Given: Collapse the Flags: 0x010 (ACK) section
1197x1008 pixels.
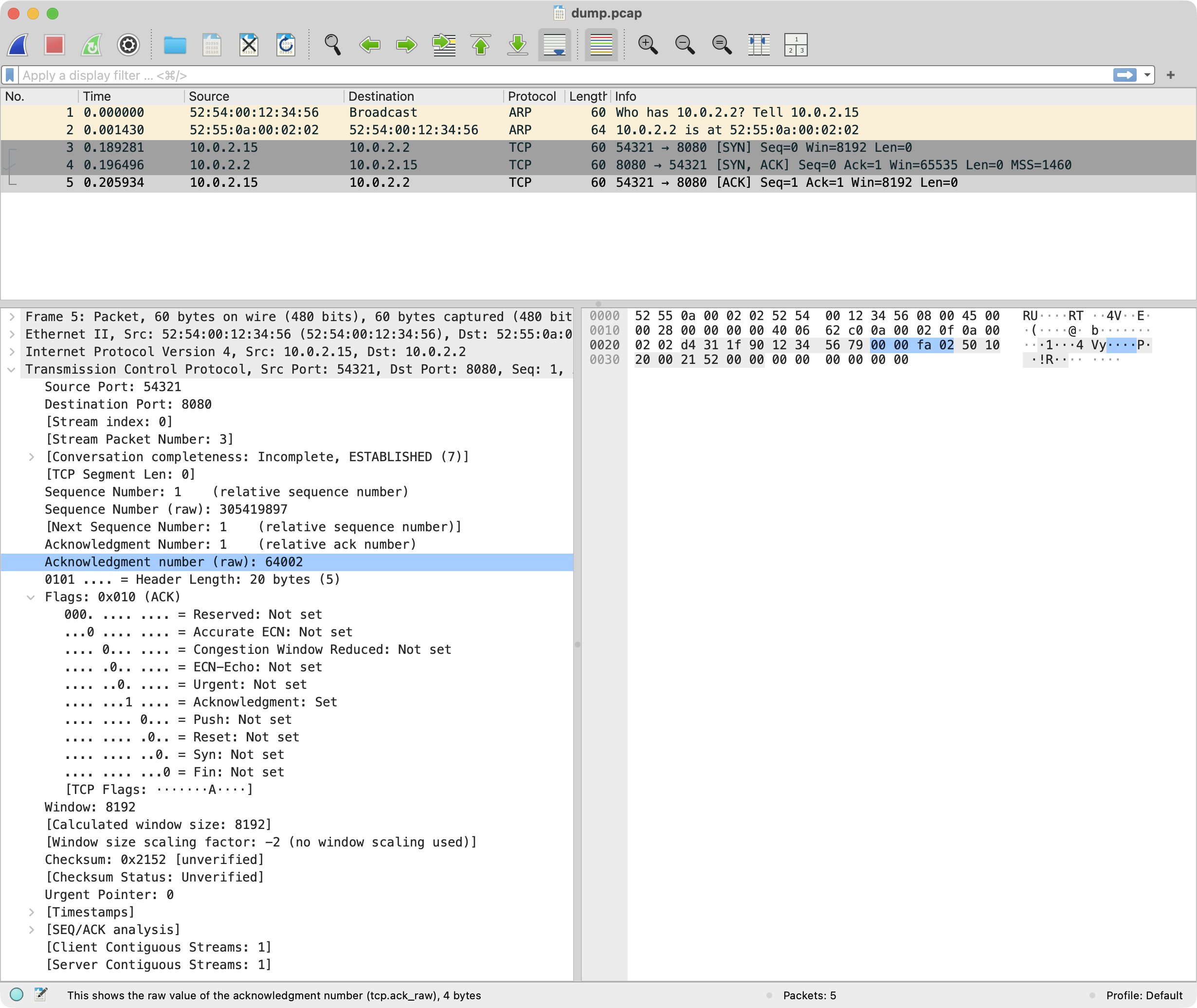Looking at the screenshot, I should 31,597.
